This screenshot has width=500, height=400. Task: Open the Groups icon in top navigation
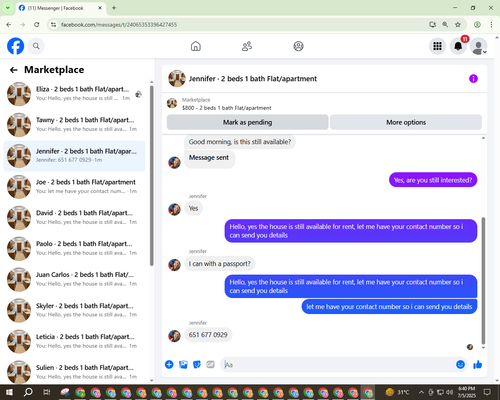298,46
